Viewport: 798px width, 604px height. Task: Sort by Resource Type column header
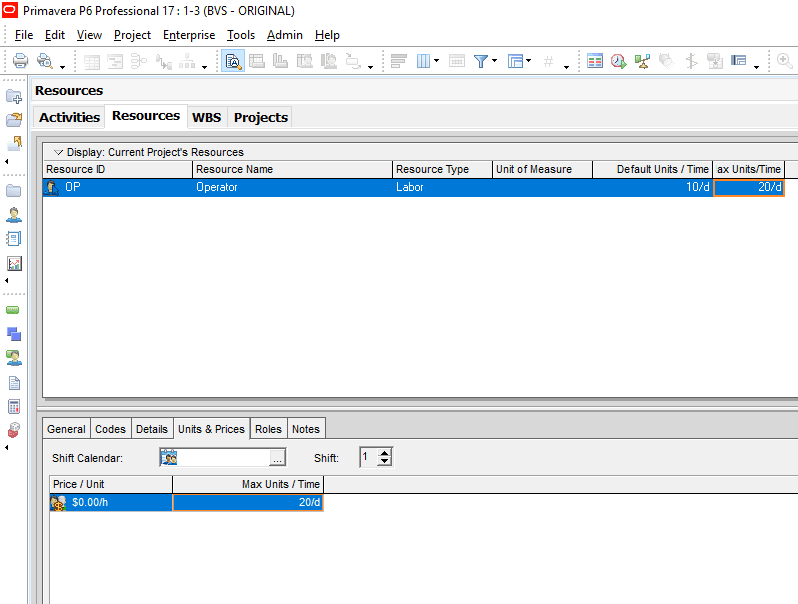442,169
